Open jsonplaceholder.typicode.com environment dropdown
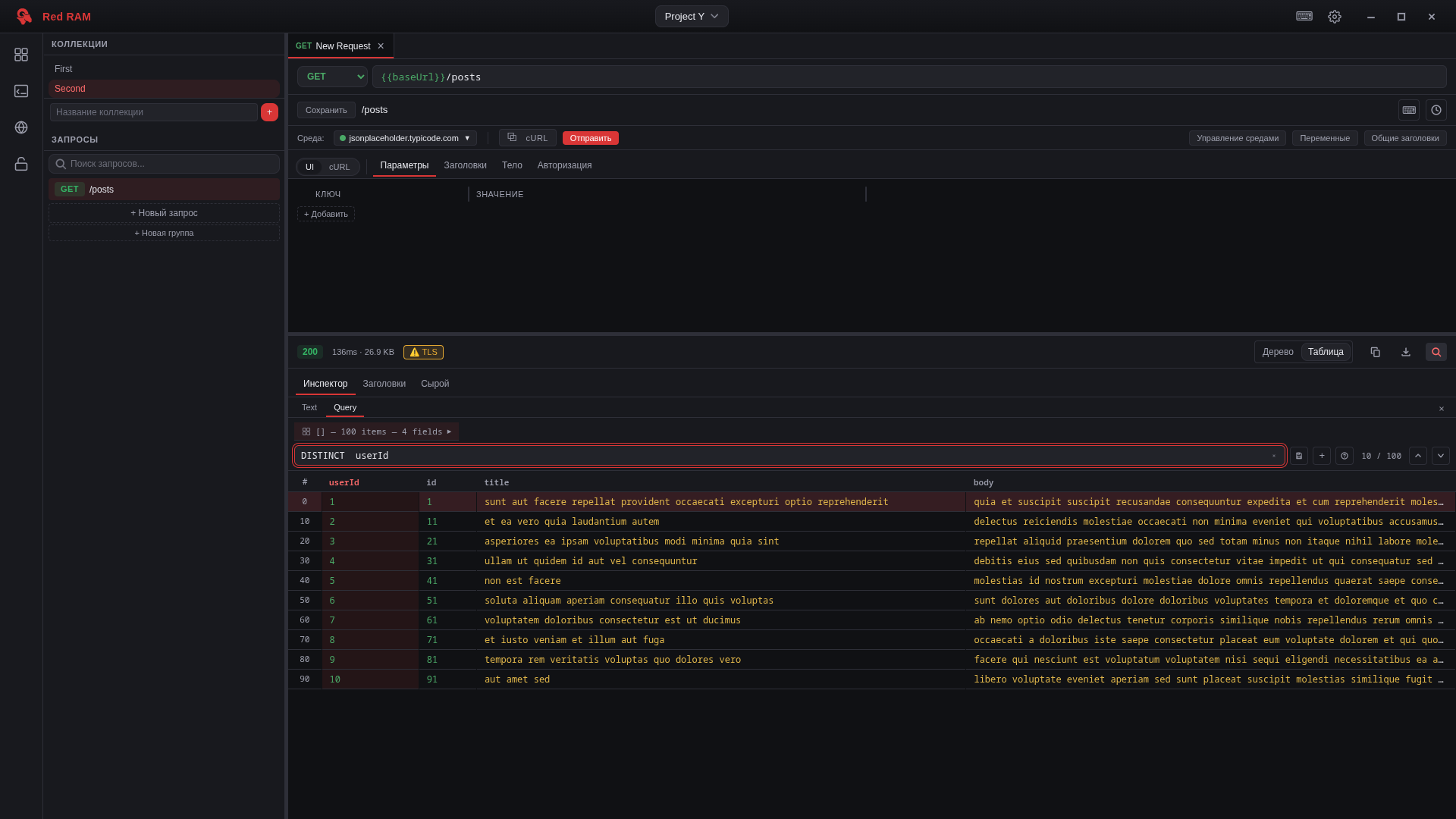The width and height of the screenshot is (1456, 819). pyautogui.click(x=405, y=138)
